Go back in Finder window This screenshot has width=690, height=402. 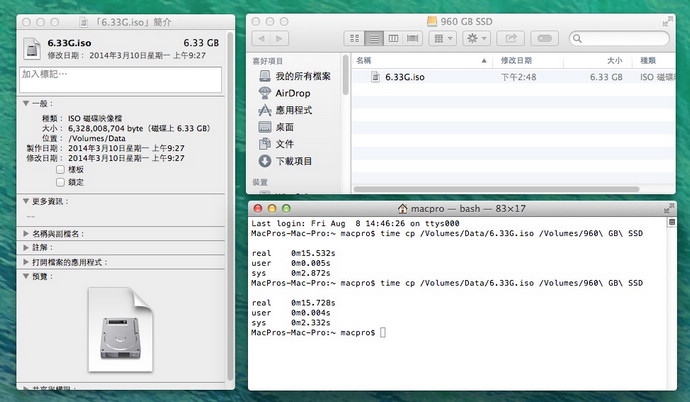coord(261,39)
